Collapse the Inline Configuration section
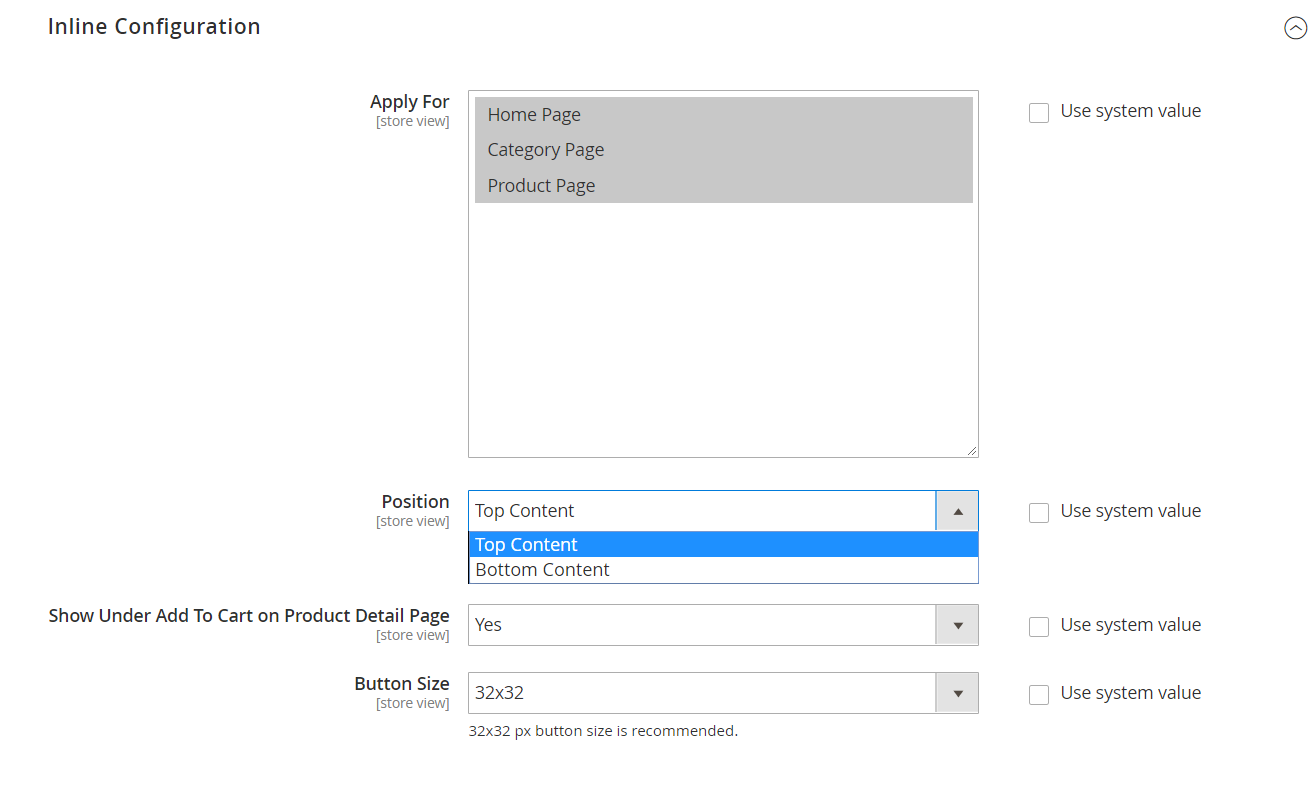The height and width of the screenshot is (794, 1316). [x=1295, y=29]
